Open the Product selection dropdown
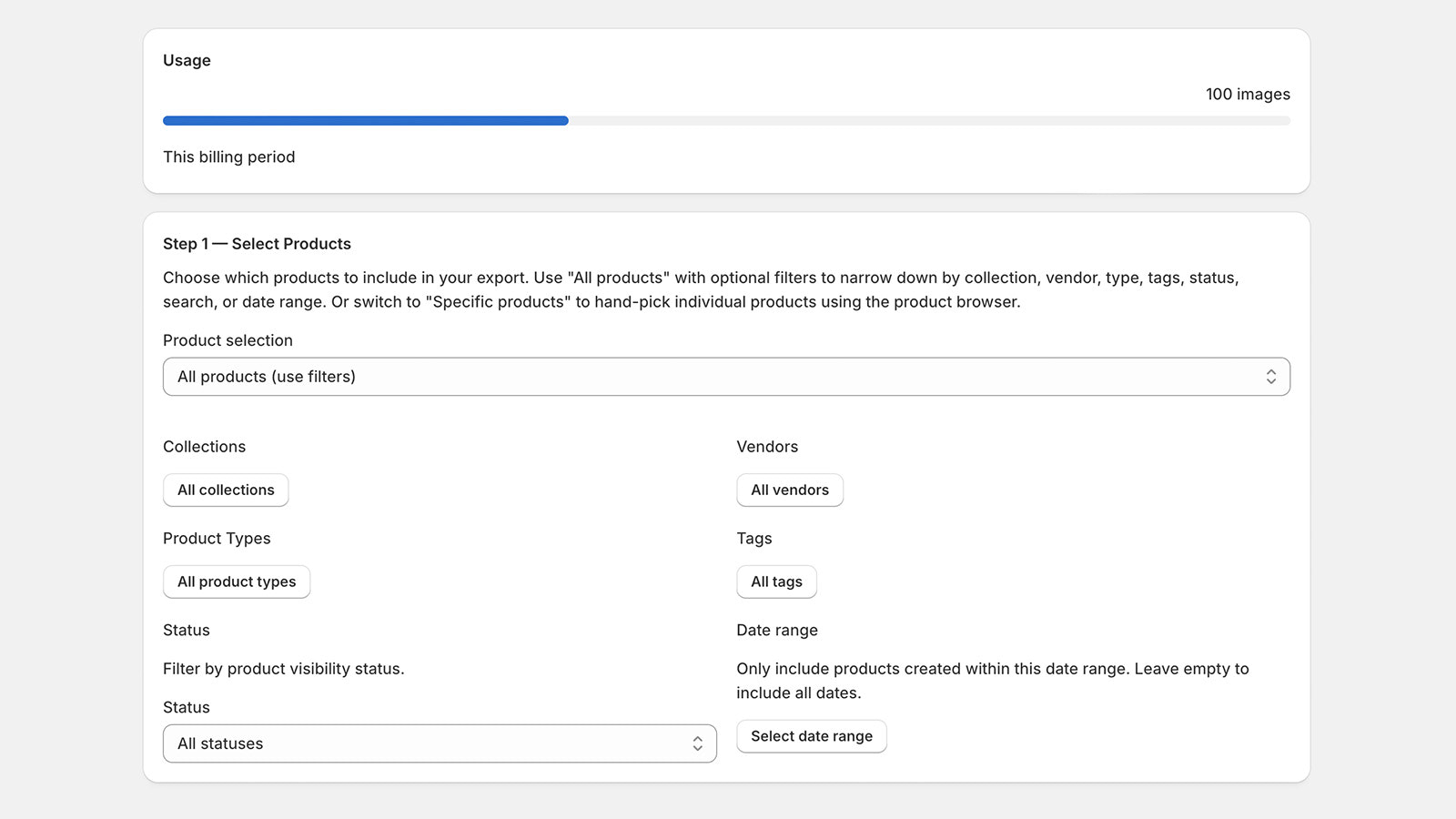Viewport: 1456px width, 819px height. click(x=726, y=377)
